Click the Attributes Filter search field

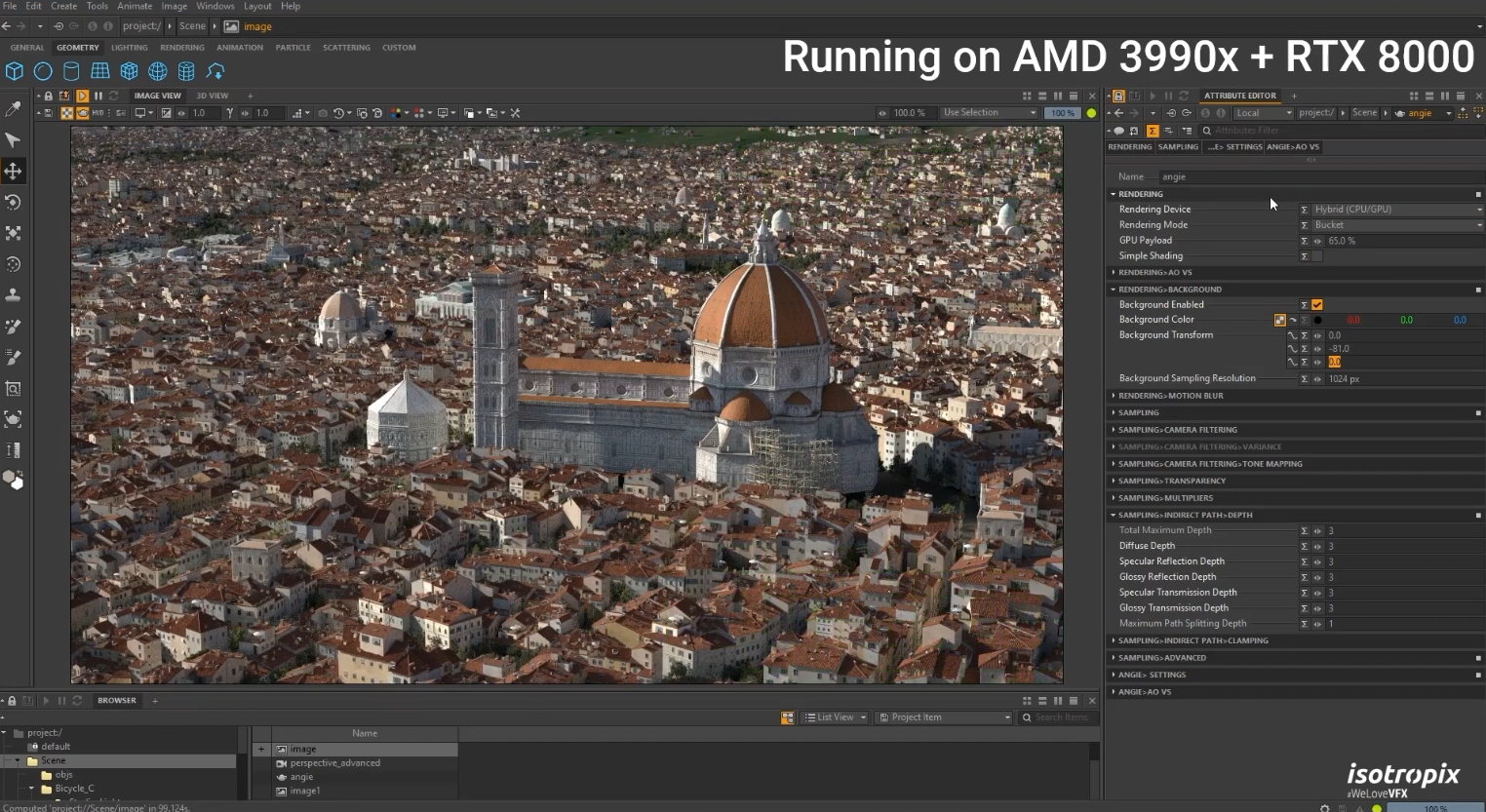1344,131
